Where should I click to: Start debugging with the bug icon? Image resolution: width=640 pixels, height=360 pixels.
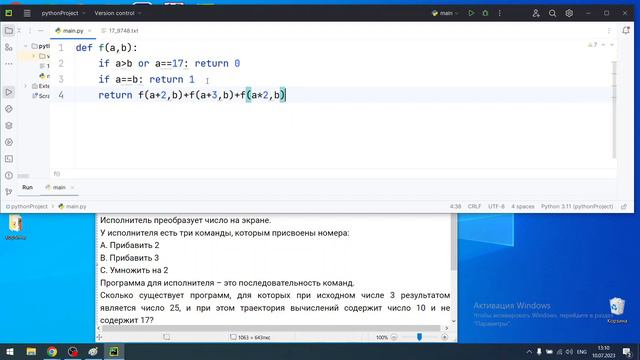pyautogui.click(x=485, y=13)
